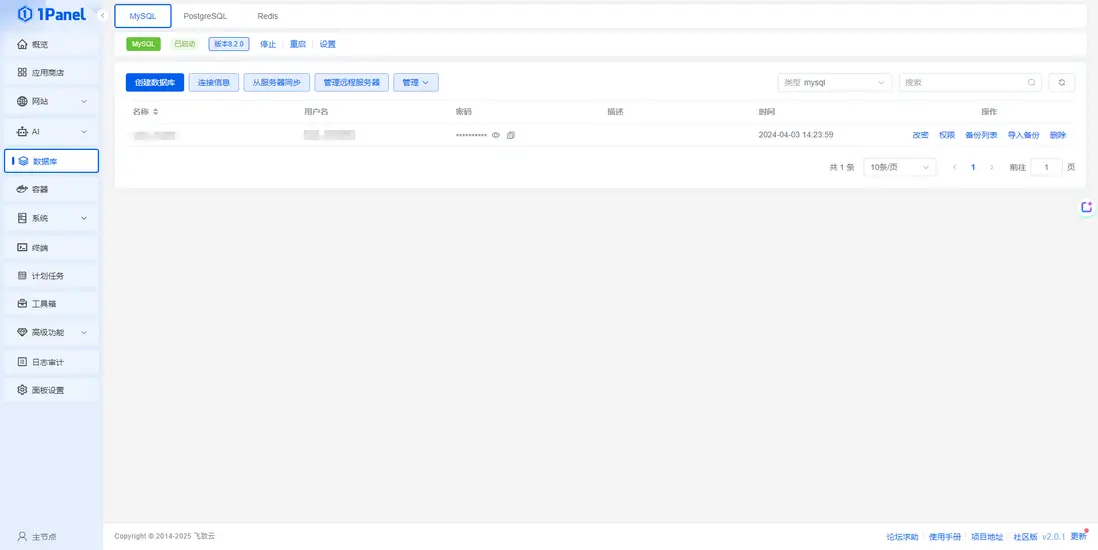Open the 容器 containers page
Image resolution: width=1098 pixels, height=550 pixels.
point(51,189)
